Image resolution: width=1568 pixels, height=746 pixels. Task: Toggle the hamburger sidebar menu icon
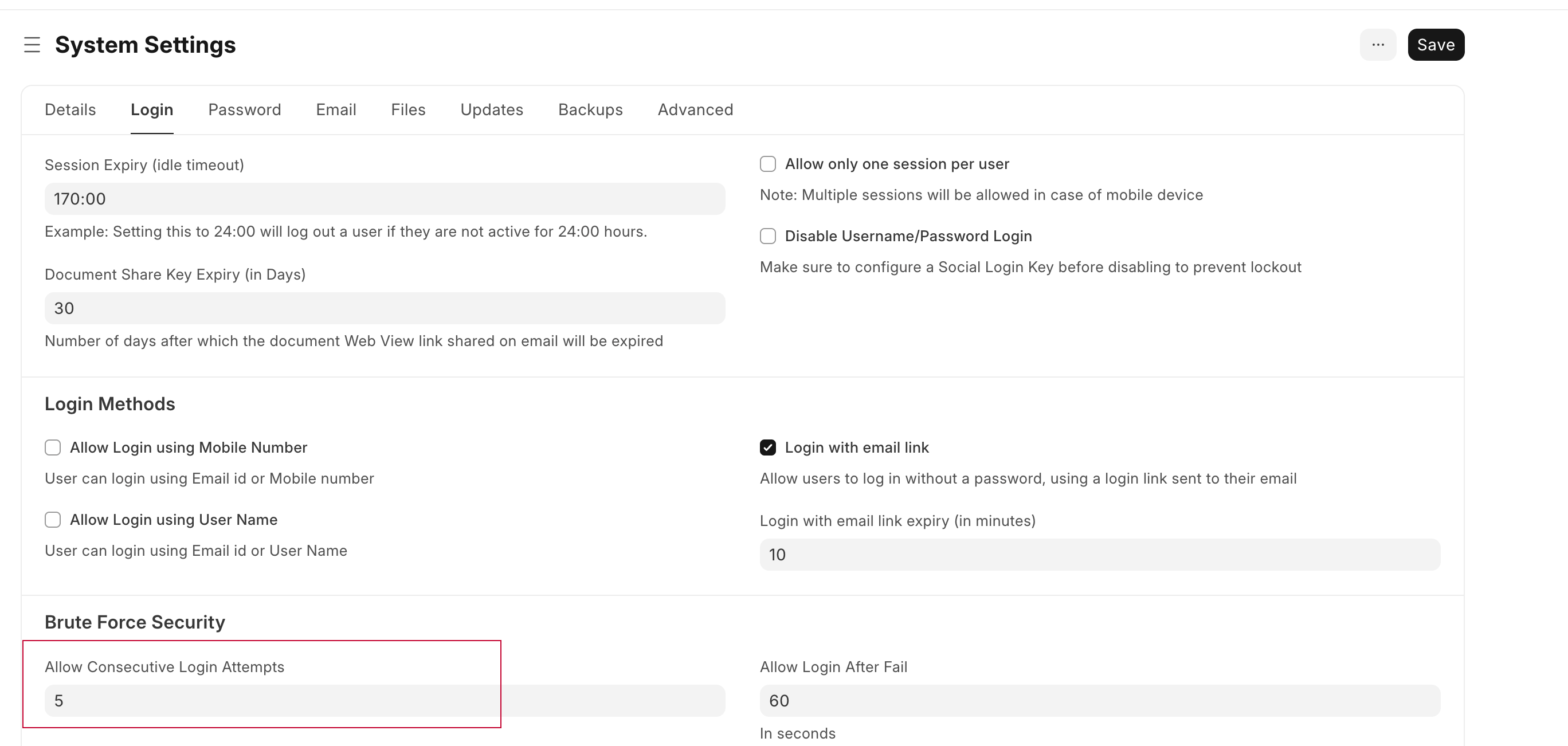point(32,45)
